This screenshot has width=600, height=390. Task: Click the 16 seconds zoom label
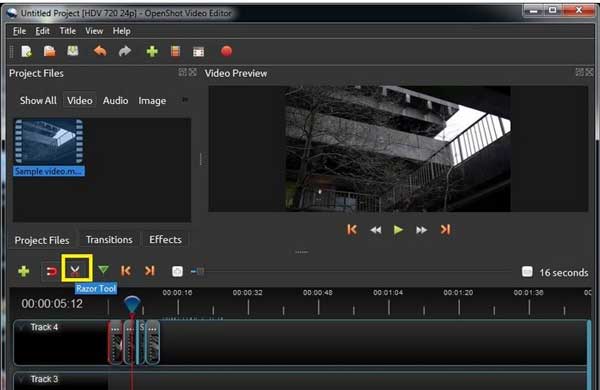(564, 273)
